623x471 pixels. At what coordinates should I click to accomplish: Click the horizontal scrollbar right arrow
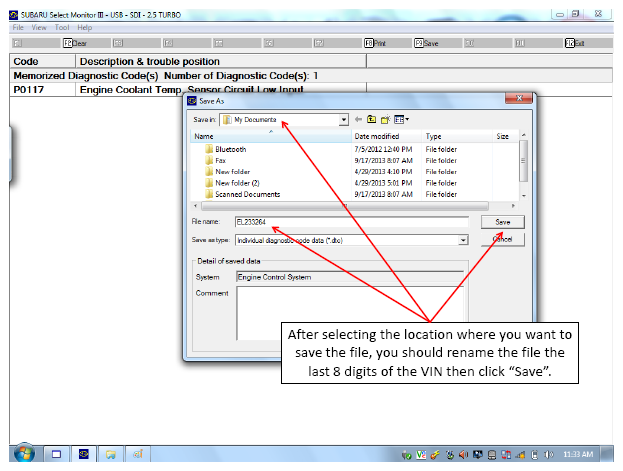(x=513, y=205)
